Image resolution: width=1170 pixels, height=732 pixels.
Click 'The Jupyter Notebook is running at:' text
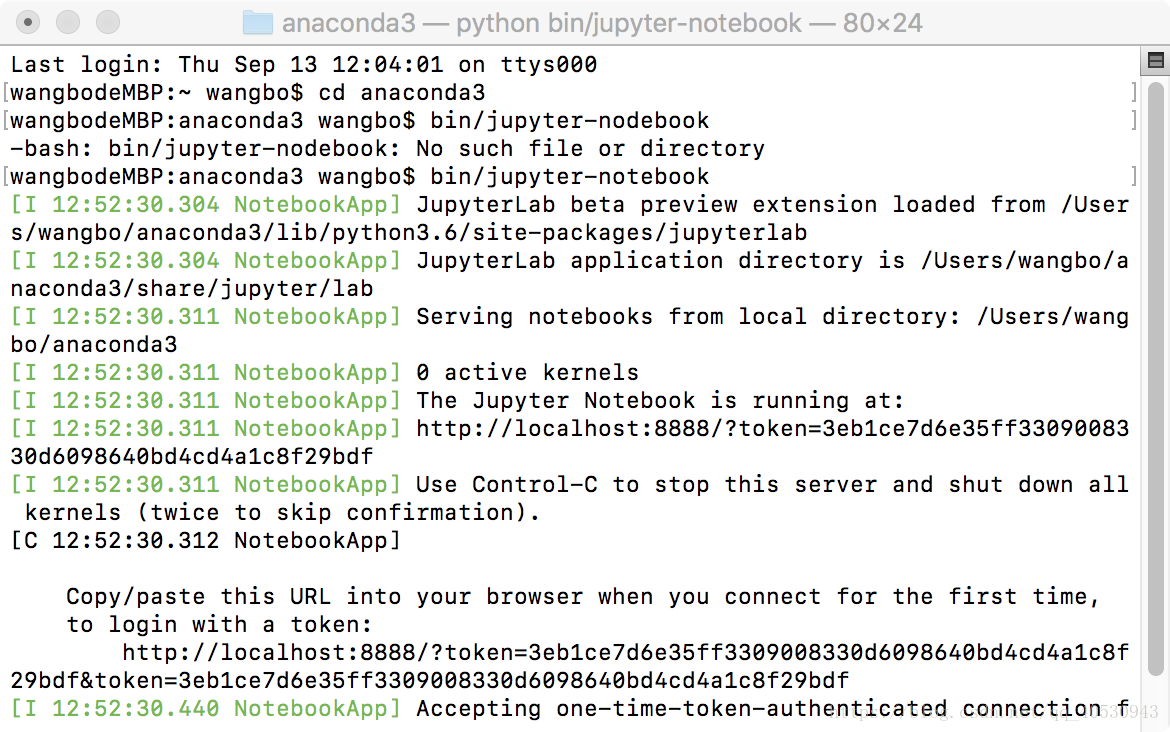(660, 401)
